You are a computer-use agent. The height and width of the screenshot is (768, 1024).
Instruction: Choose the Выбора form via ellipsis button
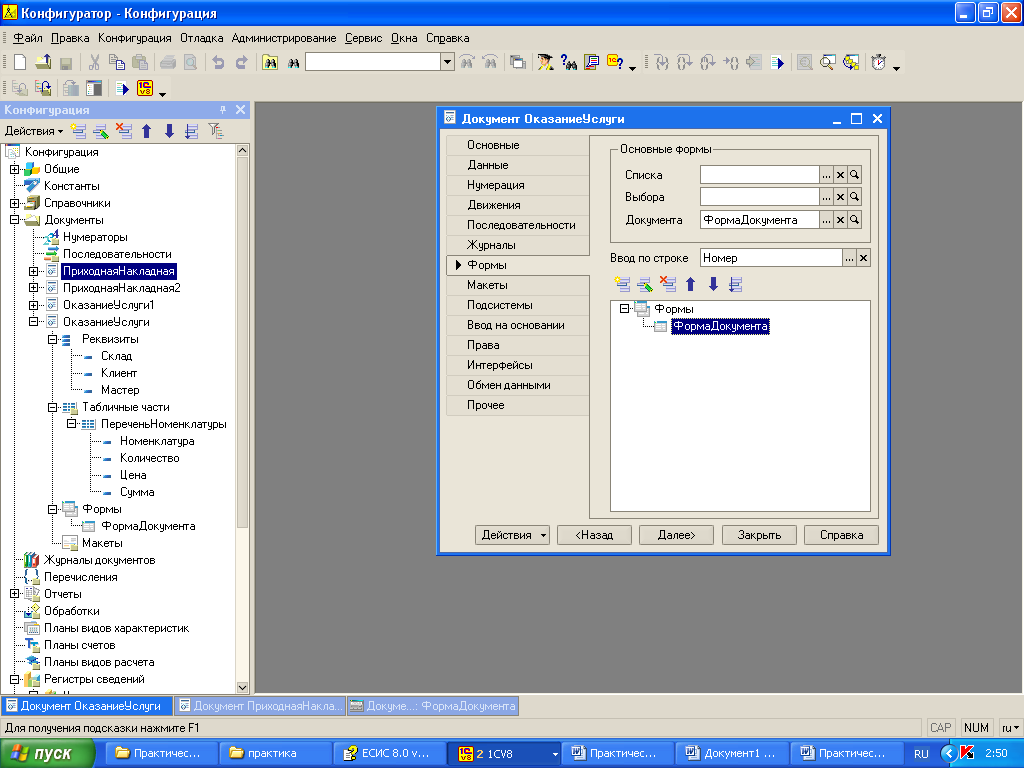pos(827,197)
